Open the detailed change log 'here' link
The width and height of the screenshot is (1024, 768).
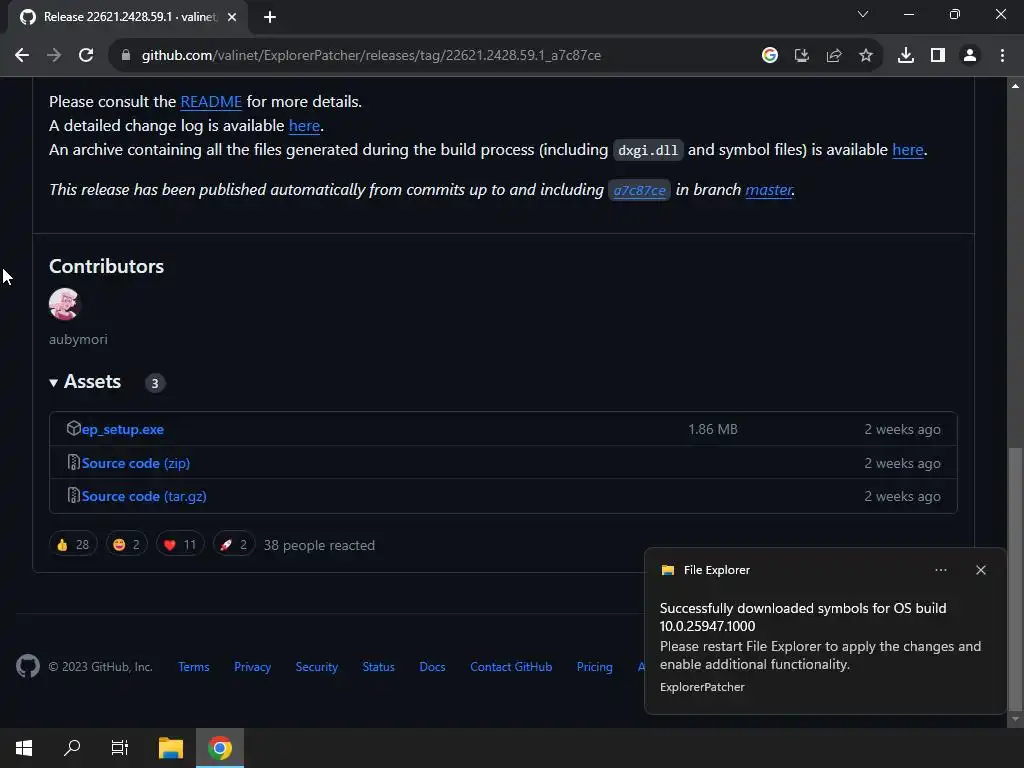[x=304, y=126]
